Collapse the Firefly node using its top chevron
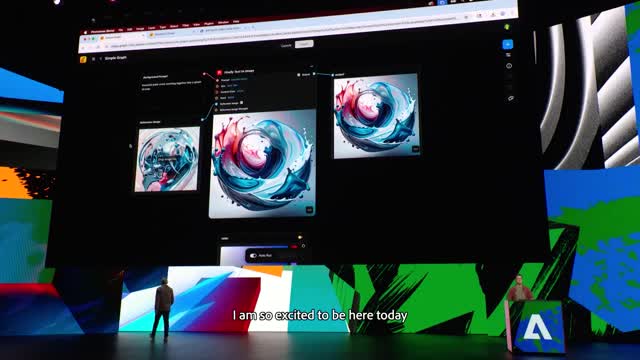This screenshot has height=360, width=640. point(311,66)
